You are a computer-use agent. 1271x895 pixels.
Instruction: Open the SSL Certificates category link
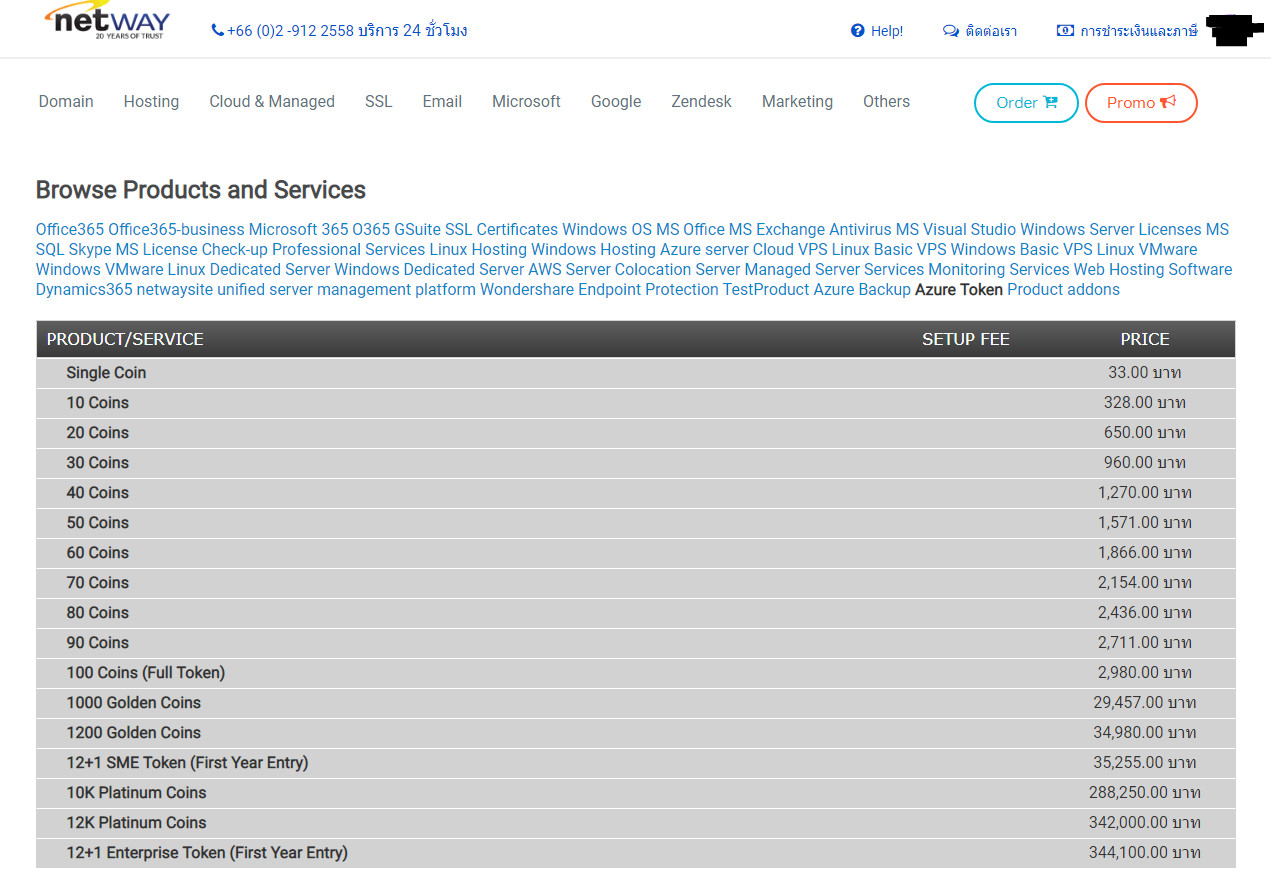click(501, 230)
